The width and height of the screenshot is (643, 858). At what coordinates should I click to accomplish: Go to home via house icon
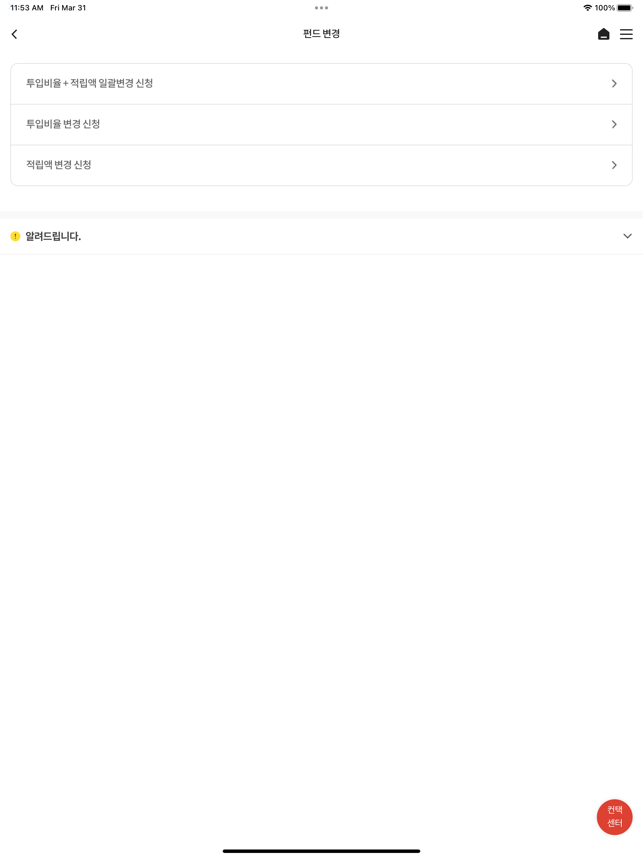[603, 34]
